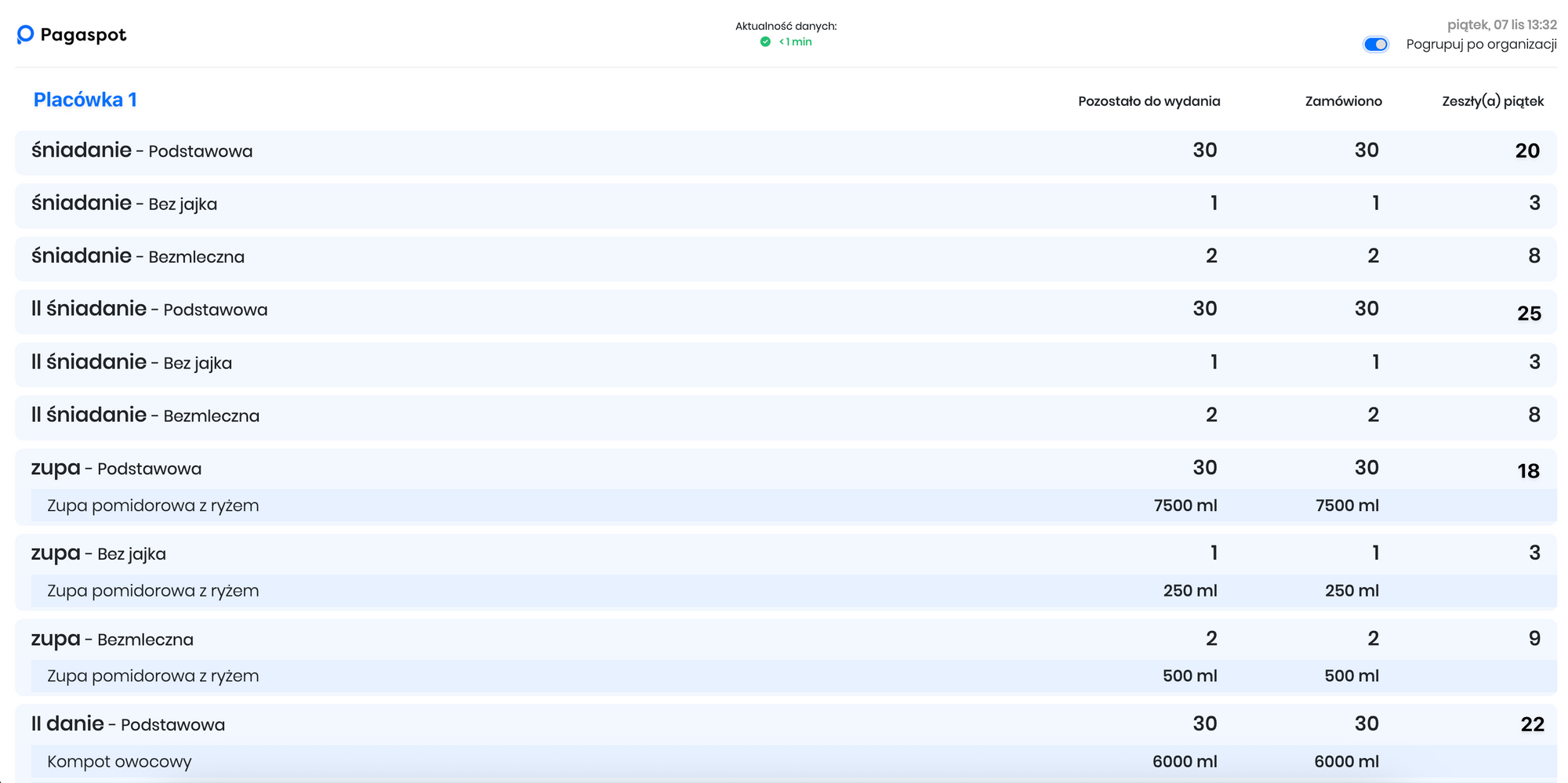Click the Kompot owocowy sub-item
The width and height of the screenshot is (1568, 783).
point(119,762)
